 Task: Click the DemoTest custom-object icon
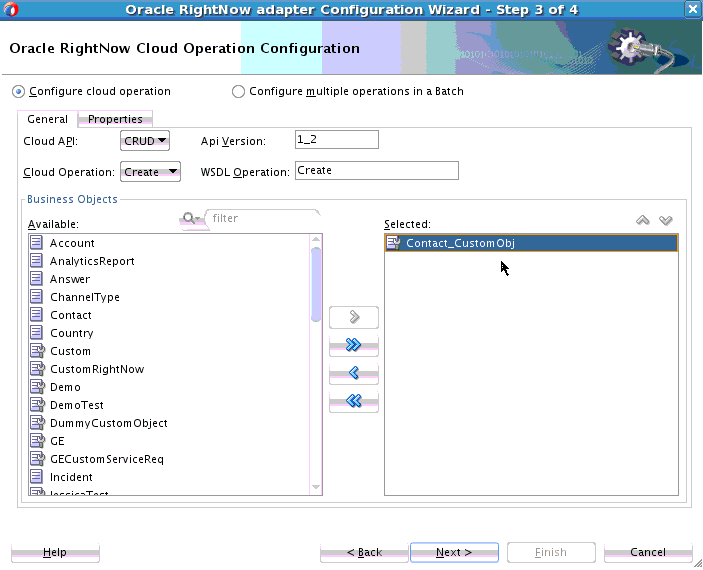point(38,405)
